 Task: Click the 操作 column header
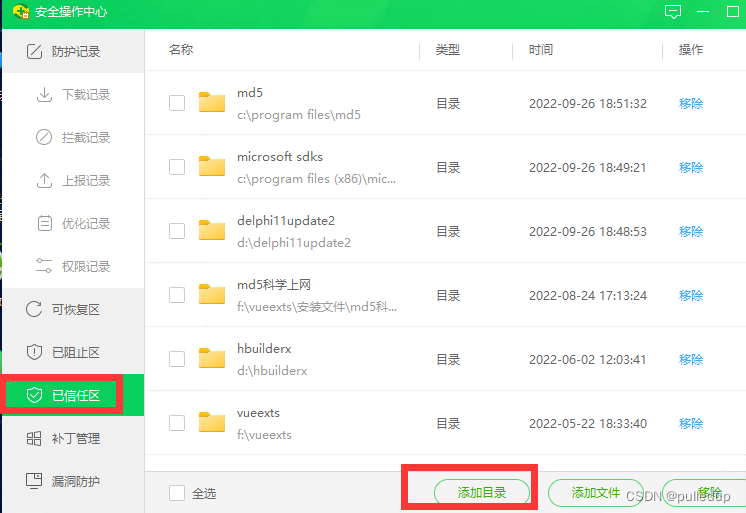pyautogui.click(x=691, y=49)
